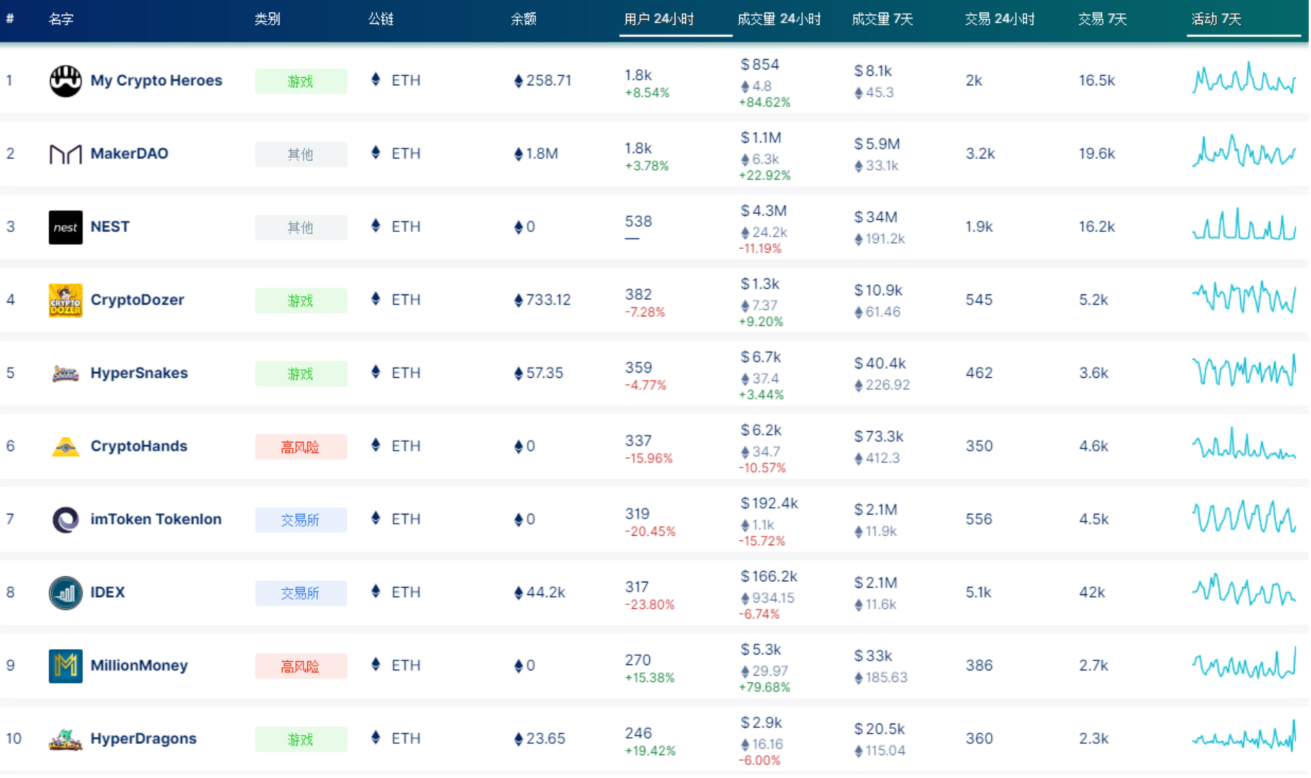Click 高风险 tag for MillionMoney
Image resolution: width=1311 pixels, height=778 pixels.
[x=301, y=666]
